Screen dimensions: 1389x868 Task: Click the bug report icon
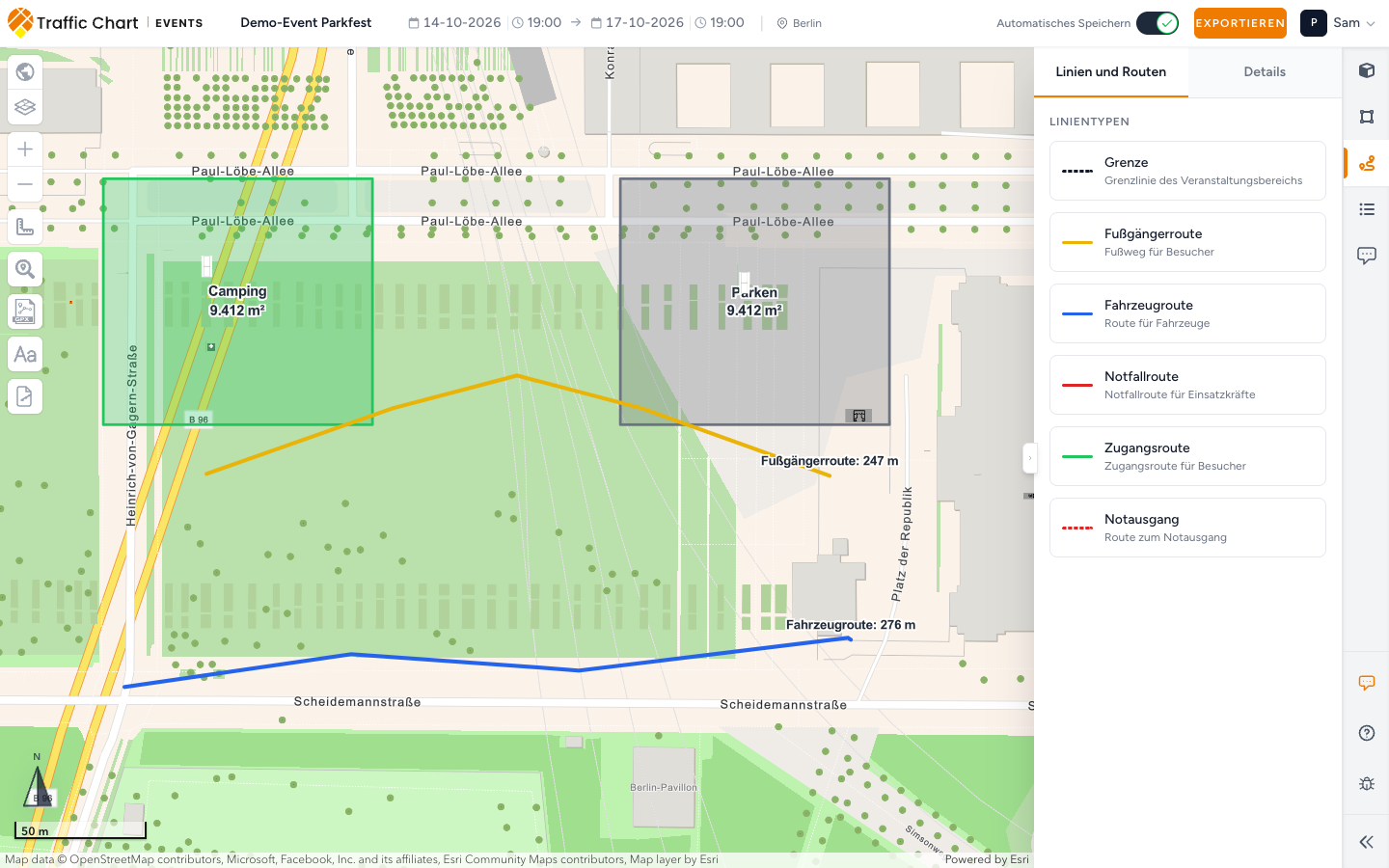point(1366,783)
